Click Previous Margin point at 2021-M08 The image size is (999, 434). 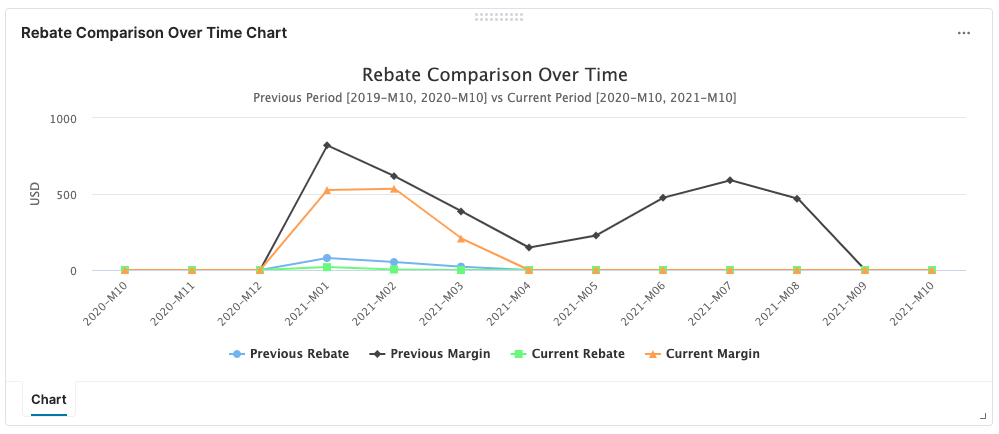797,199
